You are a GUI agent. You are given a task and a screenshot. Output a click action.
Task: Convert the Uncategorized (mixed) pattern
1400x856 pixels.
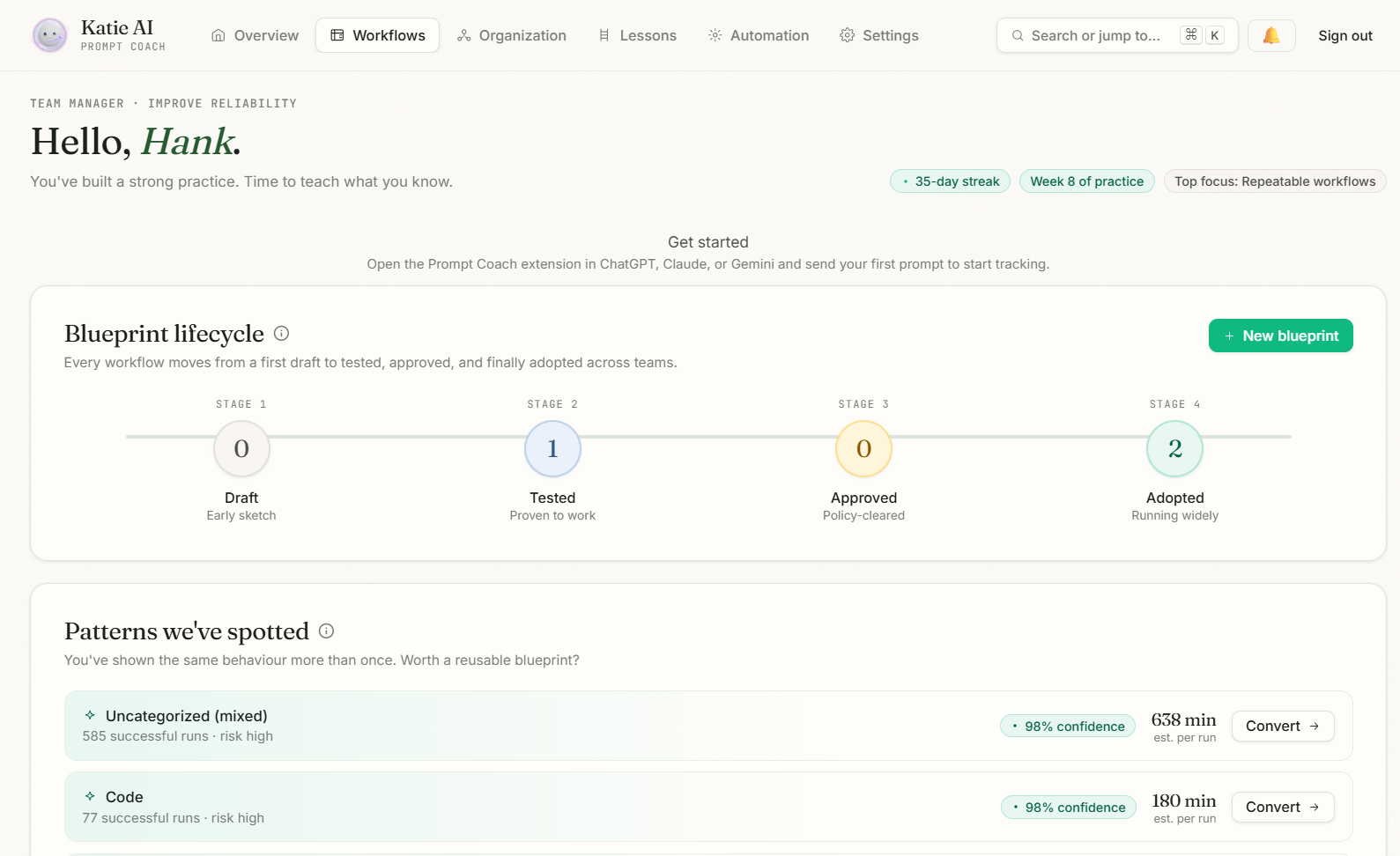(x=1282, y=726)
